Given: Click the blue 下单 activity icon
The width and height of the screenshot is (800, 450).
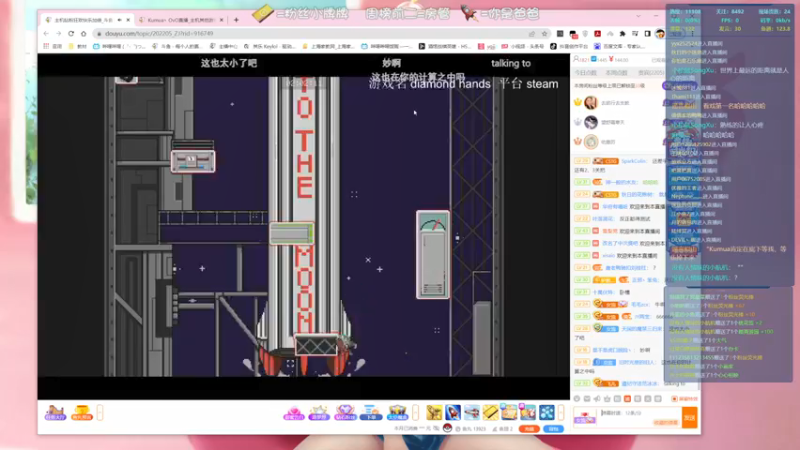Looking at the screenshot, I should [x=371, y=412].
